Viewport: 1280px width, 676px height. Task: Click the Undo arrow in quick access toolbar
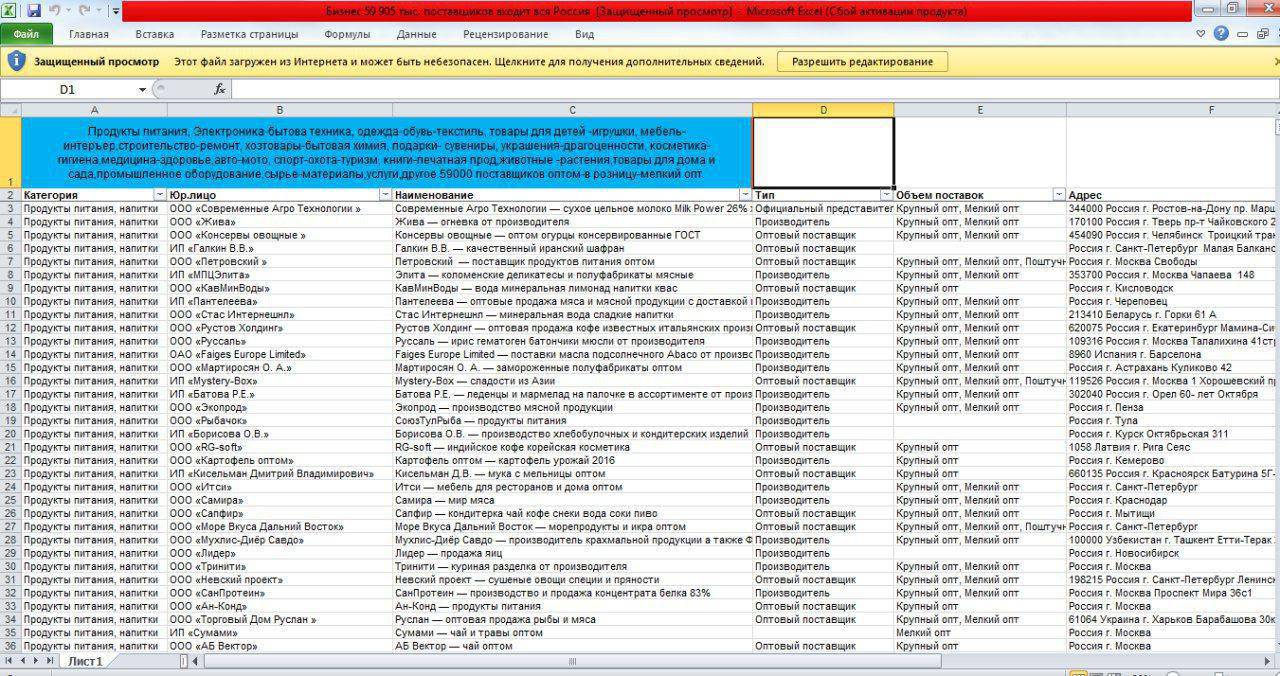54,11
